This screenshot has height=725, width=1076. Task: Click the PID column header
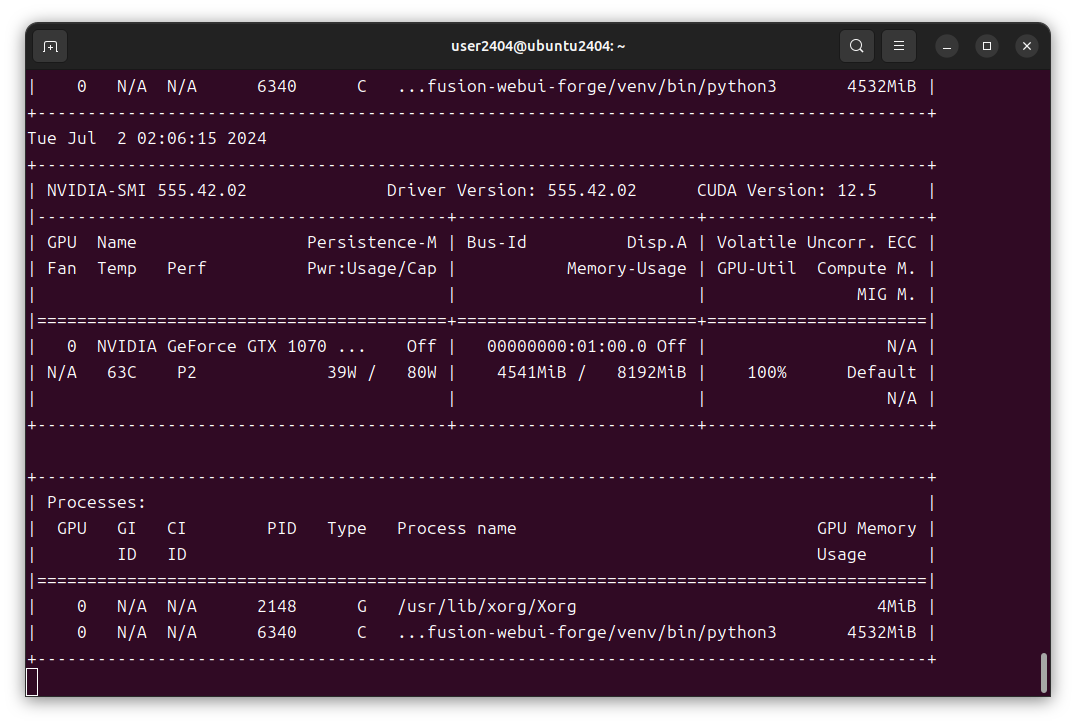tap(281, 529)
